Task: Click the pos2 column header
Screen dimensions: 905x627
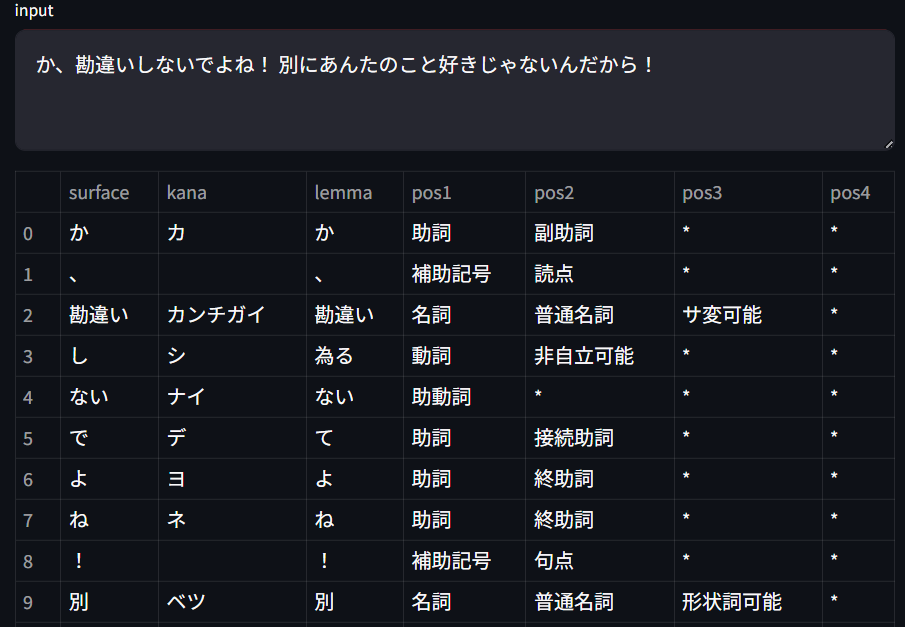Action: point(600,192)
